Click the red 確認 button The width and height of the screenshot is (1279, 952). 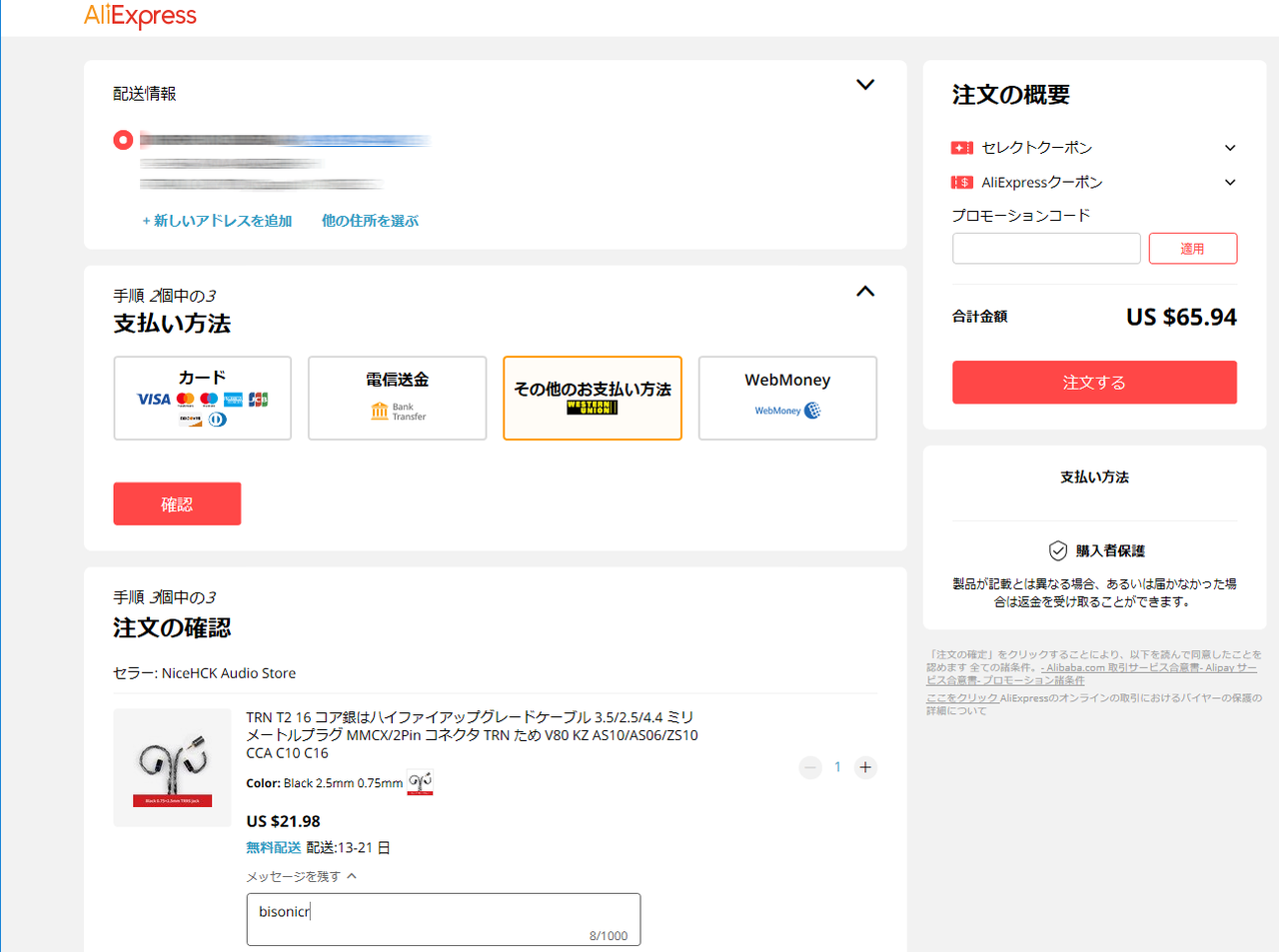pyautogui.click(x=177, y=503)
